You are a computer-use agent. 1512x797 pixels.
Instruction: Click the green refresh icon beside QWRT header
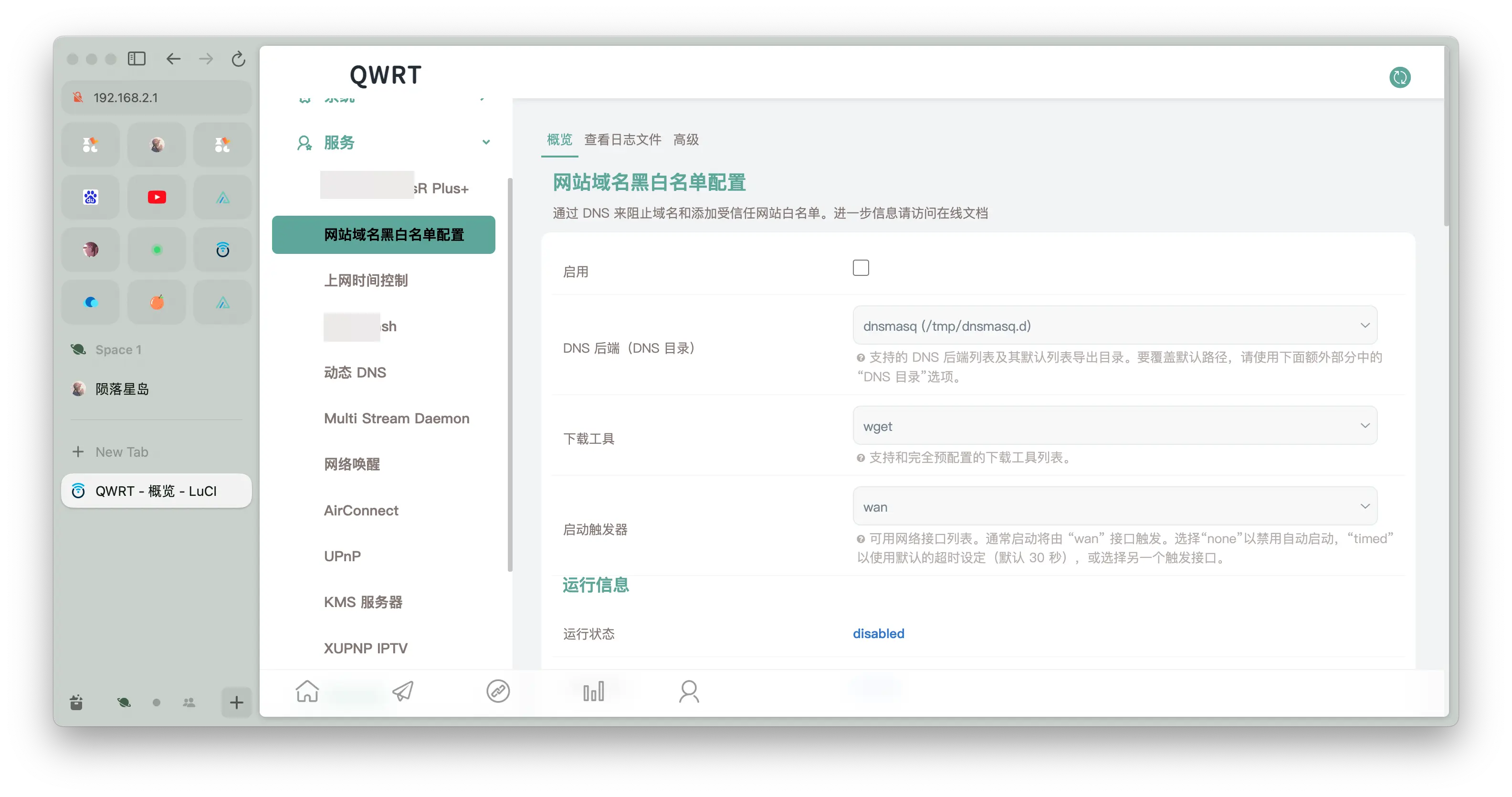pyautogui.click(x=1400, y=77)
